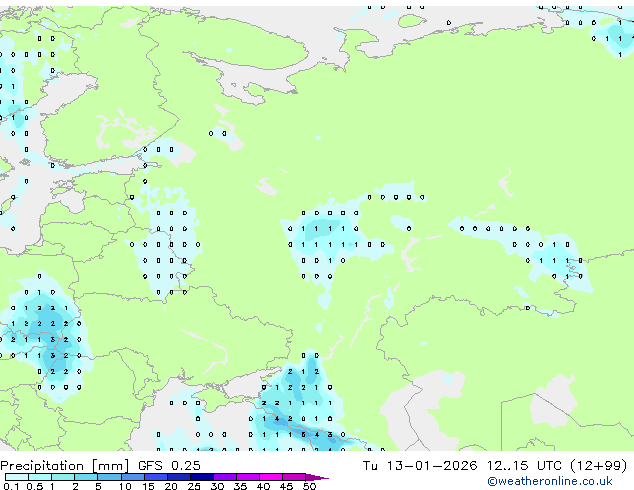Click the 15–20 mm legend color swatch
Screen dimensions: 634x490
[x=156, y=477]
